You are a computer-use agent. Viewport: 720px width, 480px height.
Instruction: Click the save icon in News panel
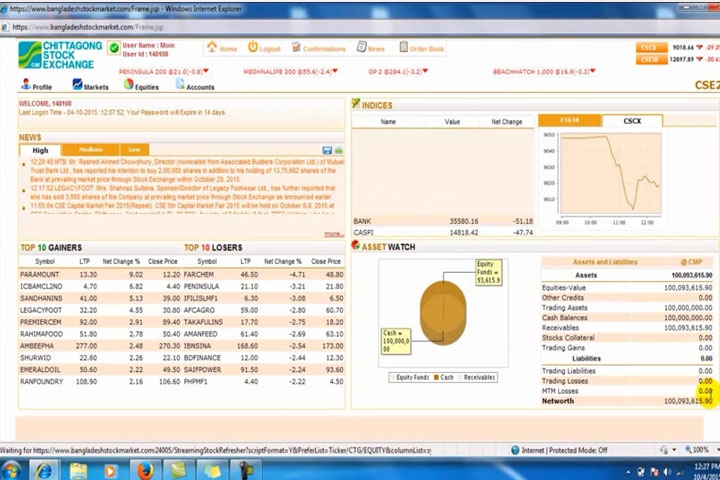(326, 150)
